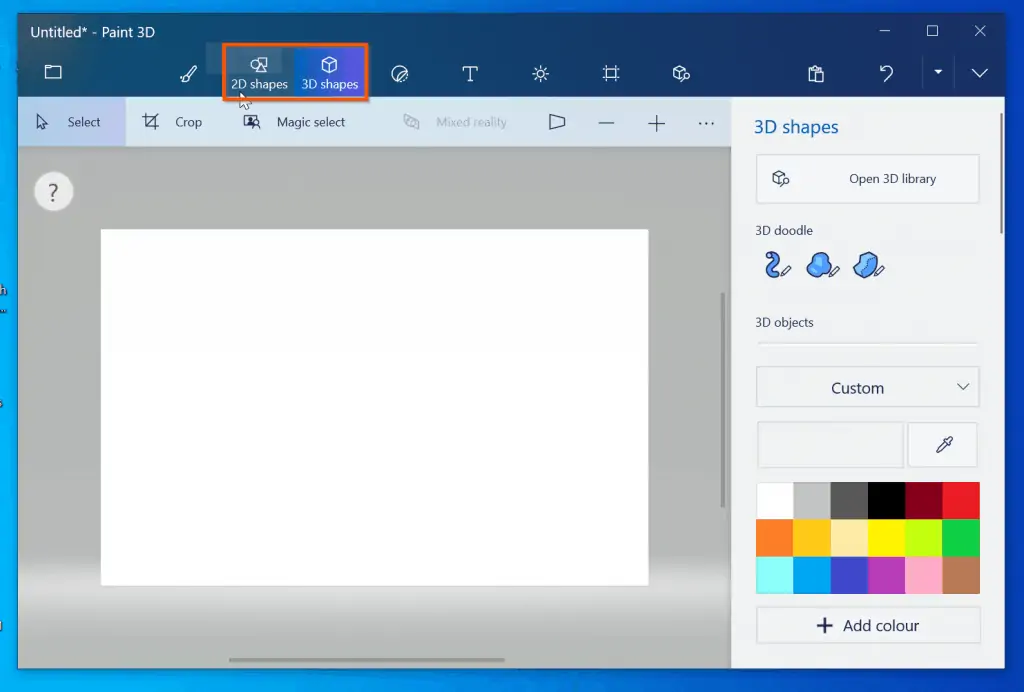Open the Menu with the folder icon
Screen dimensions: 1024x692
pyautogui.click(x=52, y=72)
